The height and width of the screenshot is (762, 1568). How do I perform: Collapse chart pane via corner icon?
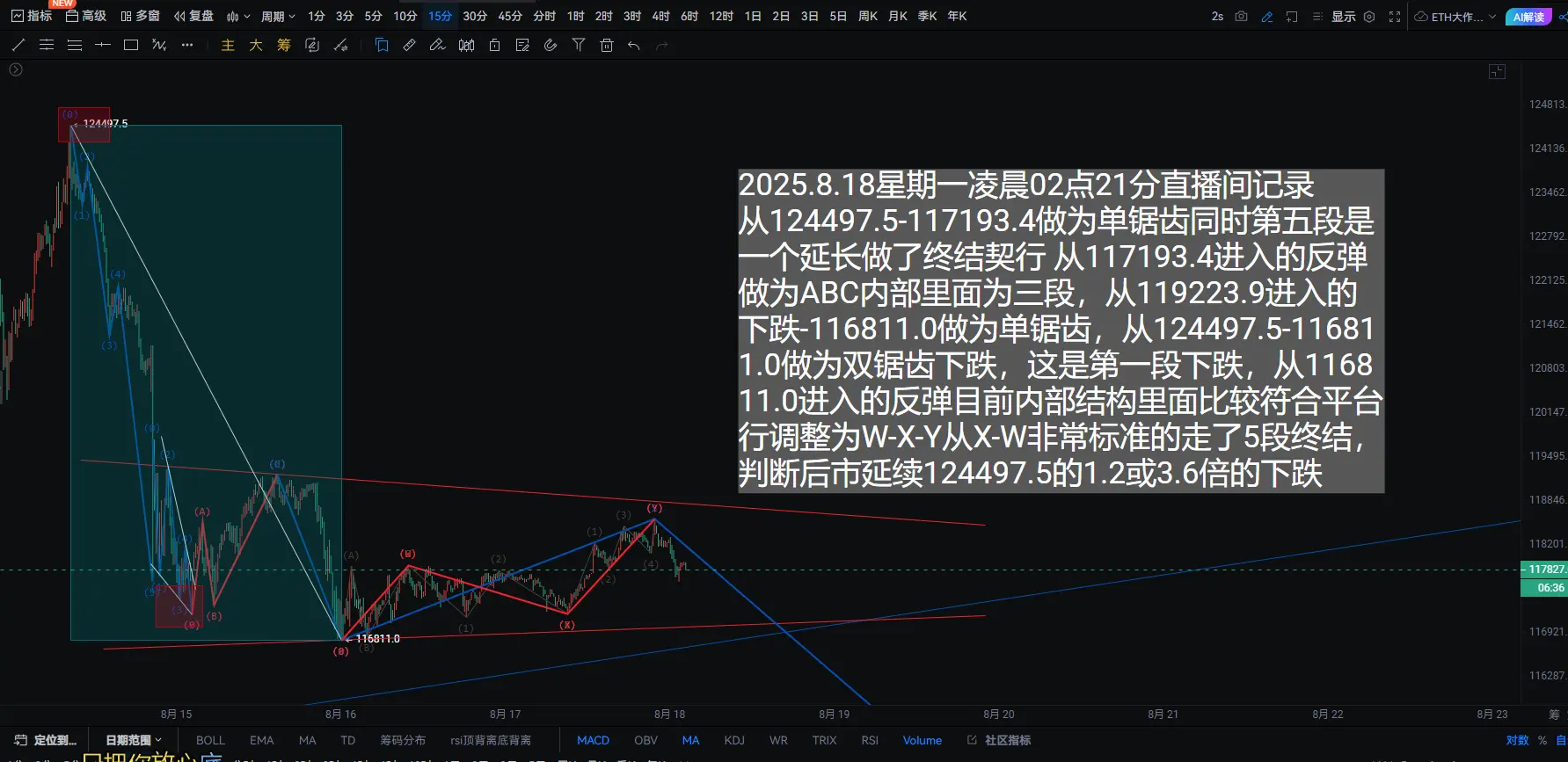tap(1497, 71)
